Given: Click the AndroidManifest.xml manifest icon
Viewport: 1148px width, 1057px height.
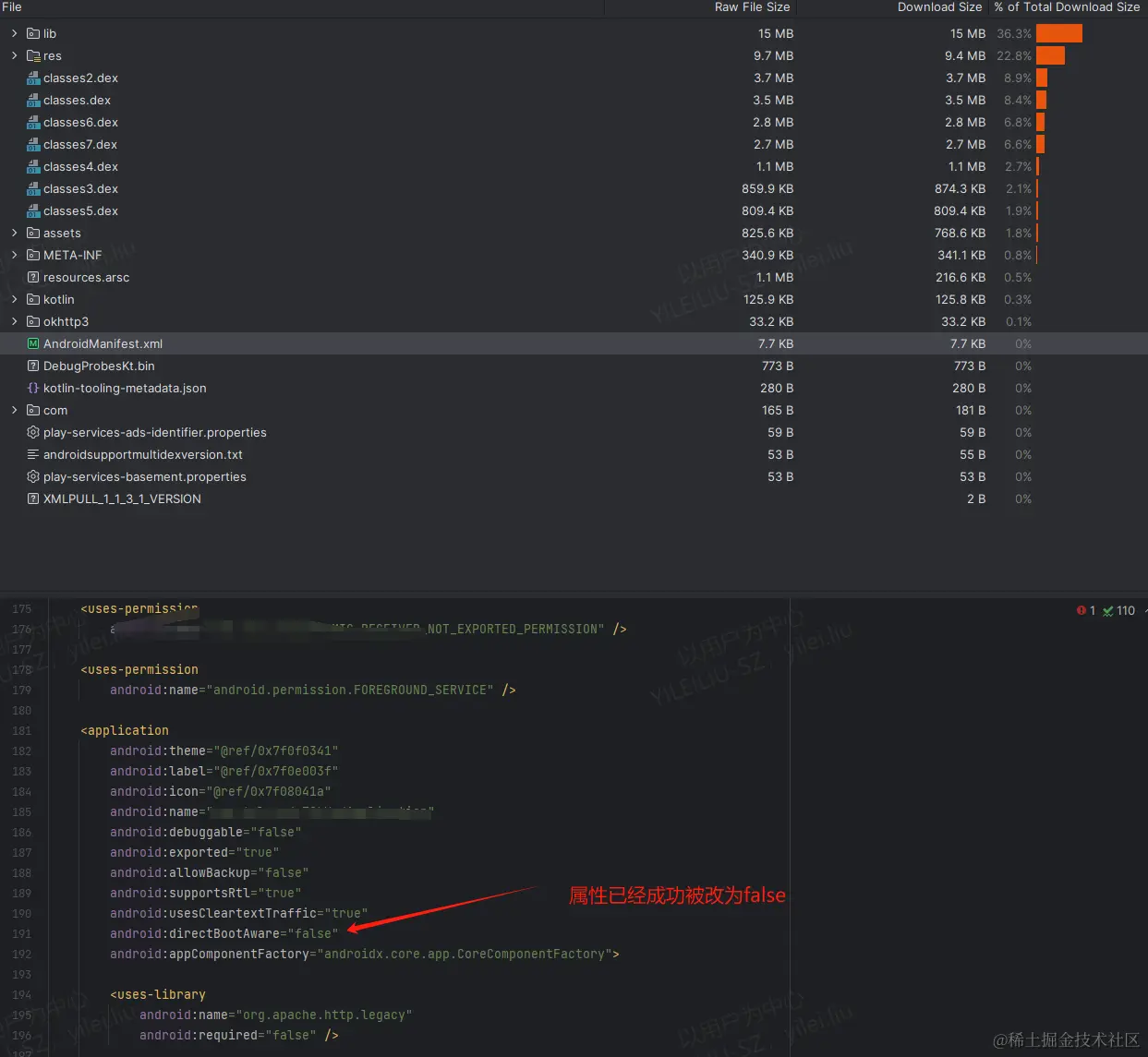Looking at the screenshot, I should 33,343.
